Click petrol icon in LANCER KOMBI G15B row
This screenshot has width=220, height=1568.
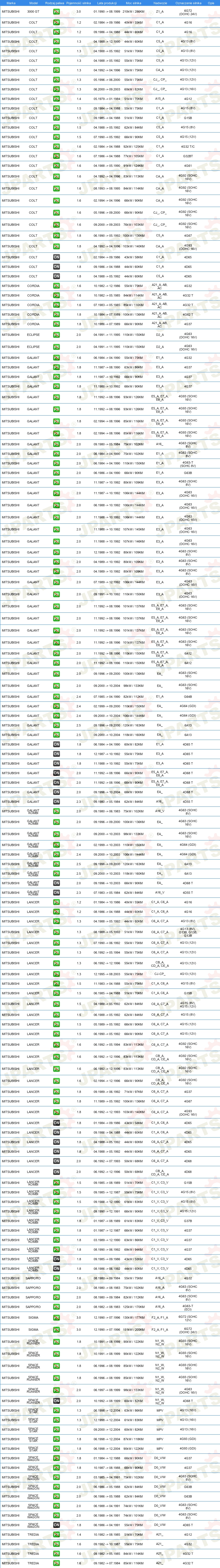coord(56,1183)
